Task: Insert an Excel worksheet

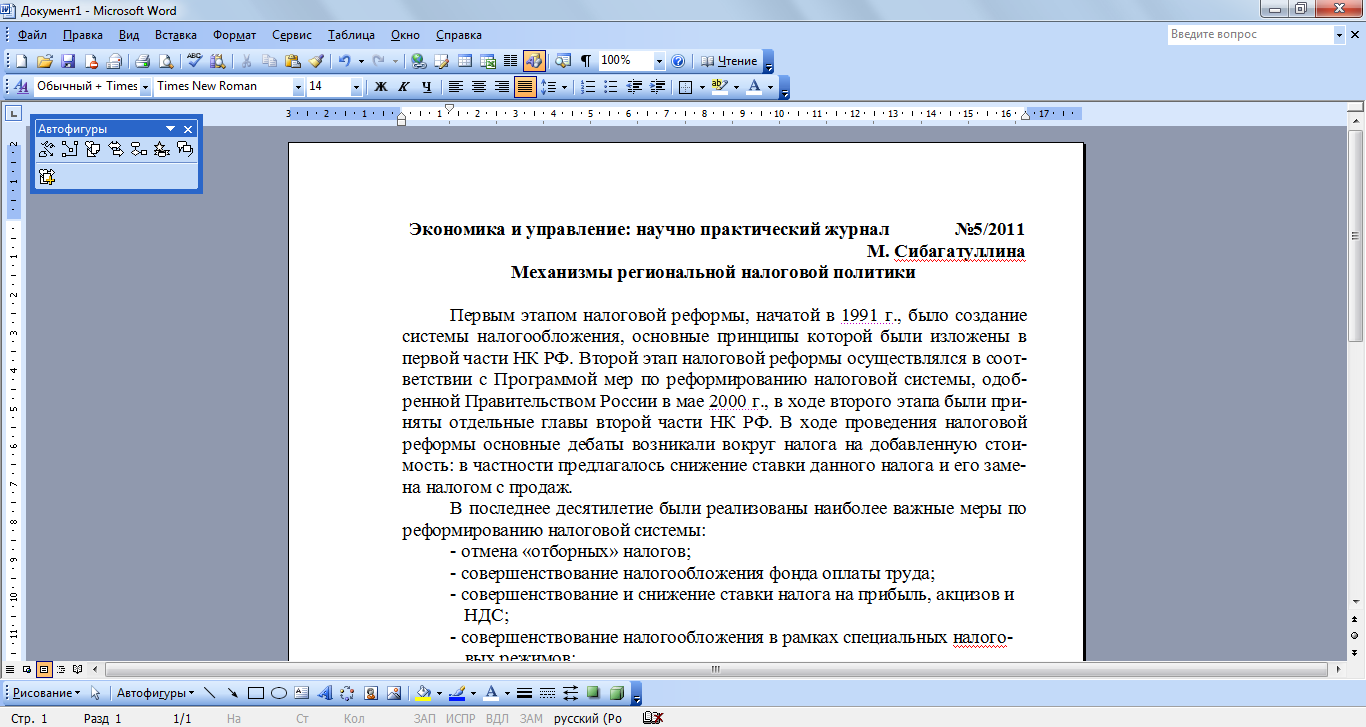Action: pos(487,61)
